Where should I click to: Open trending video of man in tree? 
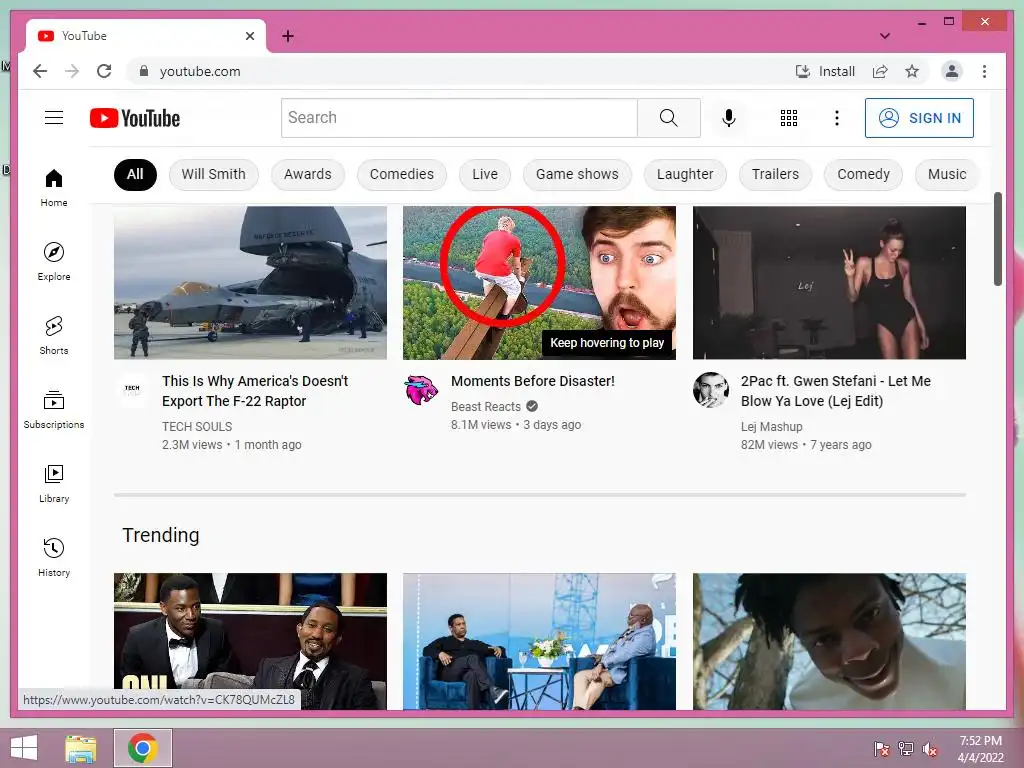(x=829, y=641)
